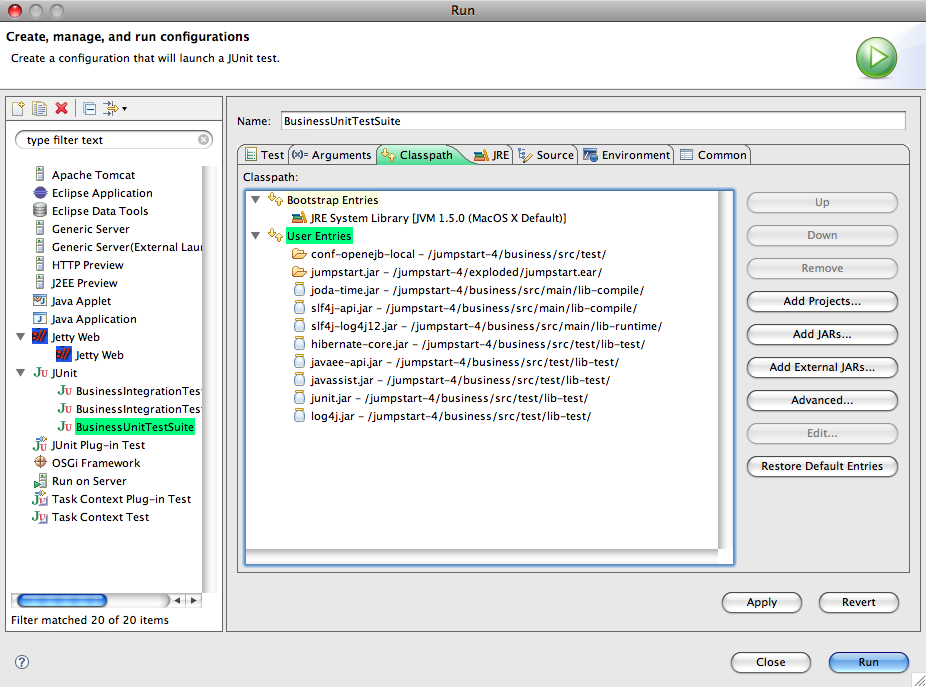Select the Generic Server launch type
This screenshot has height=687, width=926.
click(90, 229)
